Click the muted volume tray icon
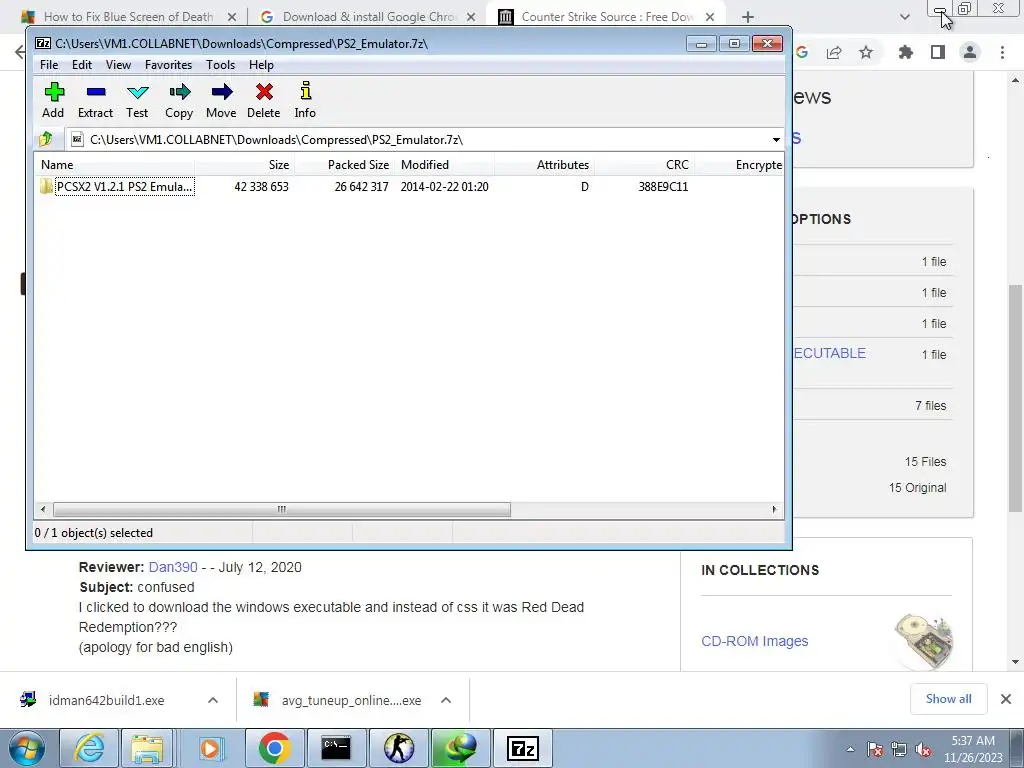1024x768 pixels. 923,749
